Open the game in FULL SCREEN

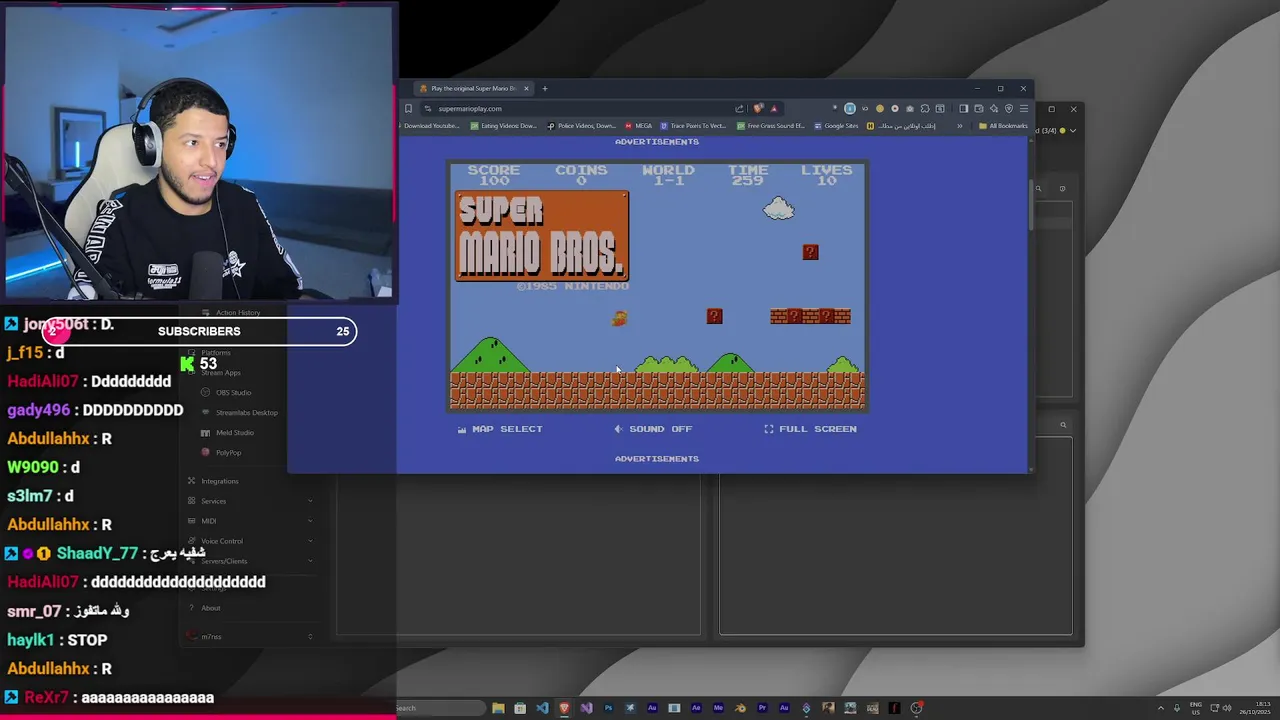pyautogui.click(x=810, y=429)
